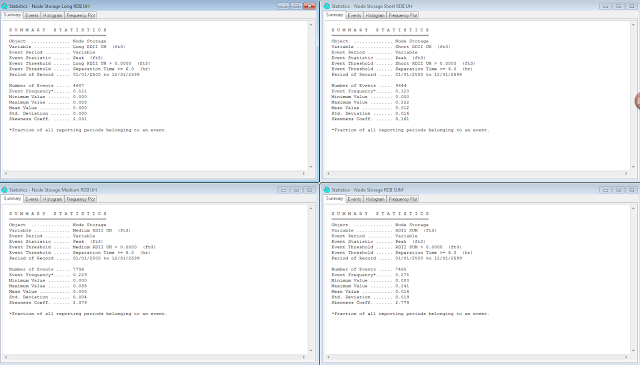Image resolution: width=640 pixels, height=365 pixels.
Task: Open Events tab in Short RDII UH window
Action: tap(354, 15)
